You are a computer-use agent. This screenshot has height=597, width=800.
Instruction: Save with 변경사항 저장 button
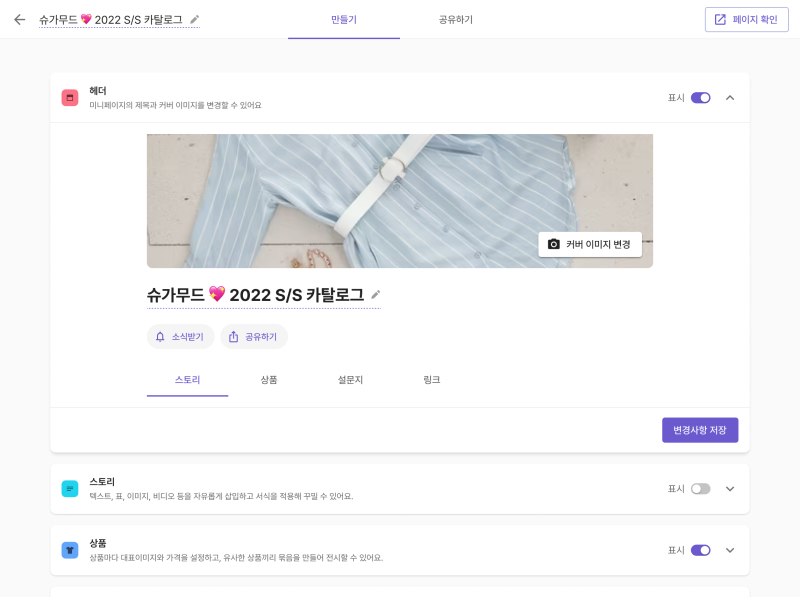click(700, 430)
